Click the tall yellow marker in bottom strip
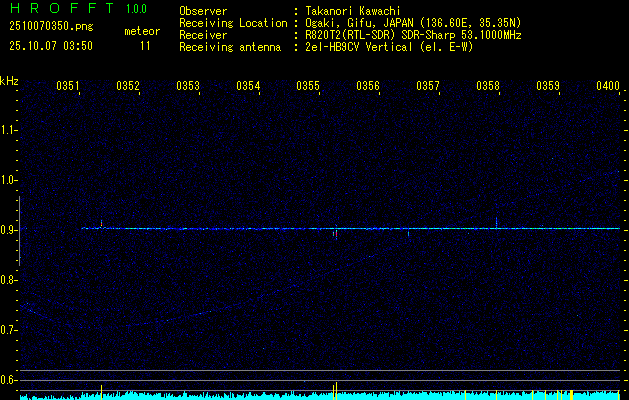This screenshot has width=629, height=400. pyautogui.click(x=335, y=389)
